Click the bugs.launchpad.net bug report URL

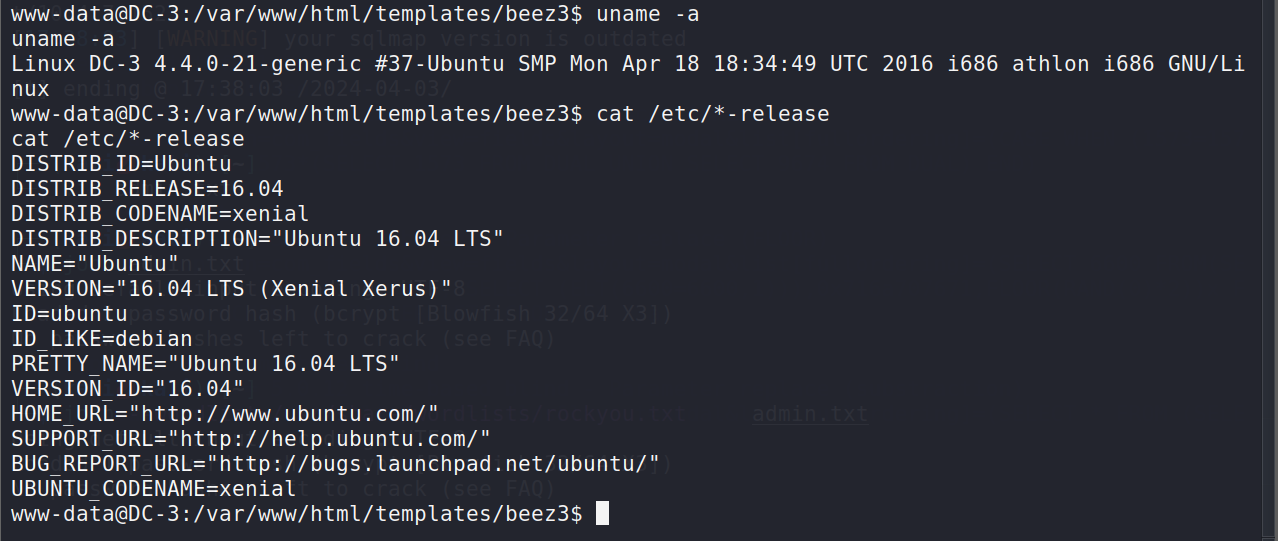pyautogui.click(x=433, y=463)
